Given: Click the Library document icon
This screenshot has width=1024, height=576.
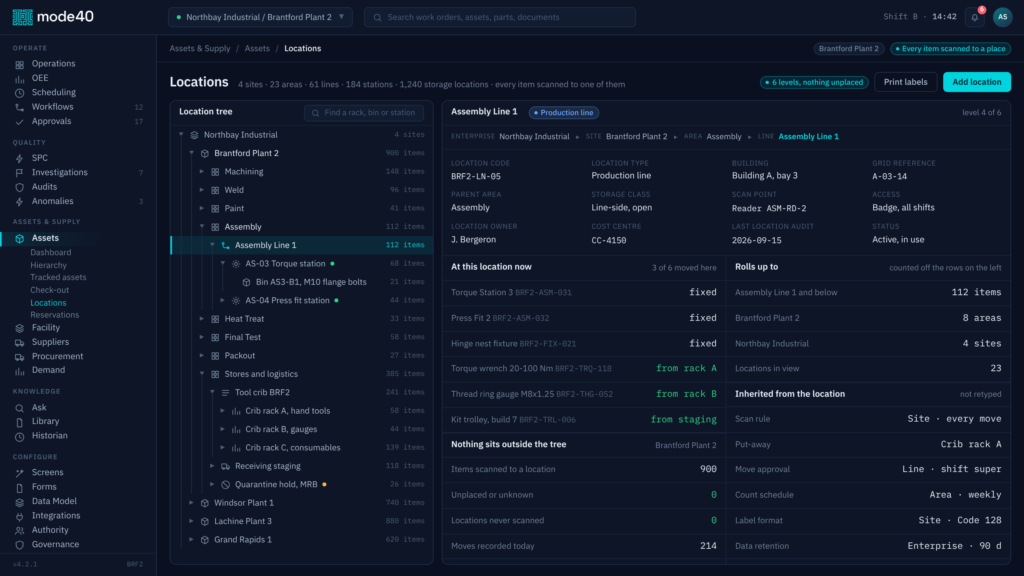Looking at the screenshot, I should (x=20, y=422).
